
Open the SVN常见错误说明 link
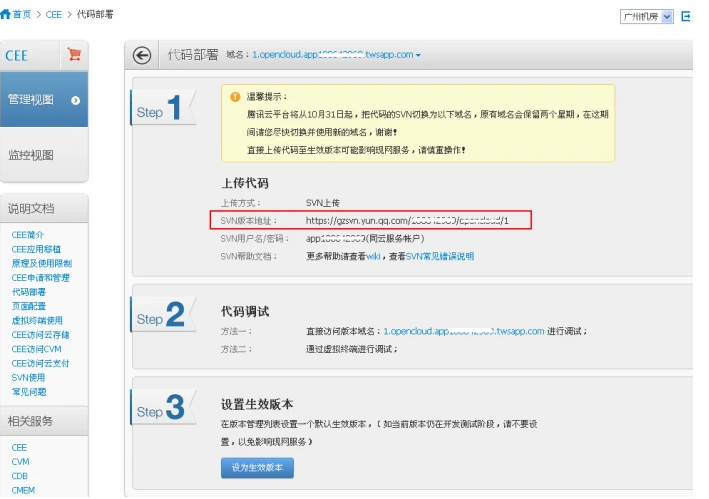tap(438, 257)
